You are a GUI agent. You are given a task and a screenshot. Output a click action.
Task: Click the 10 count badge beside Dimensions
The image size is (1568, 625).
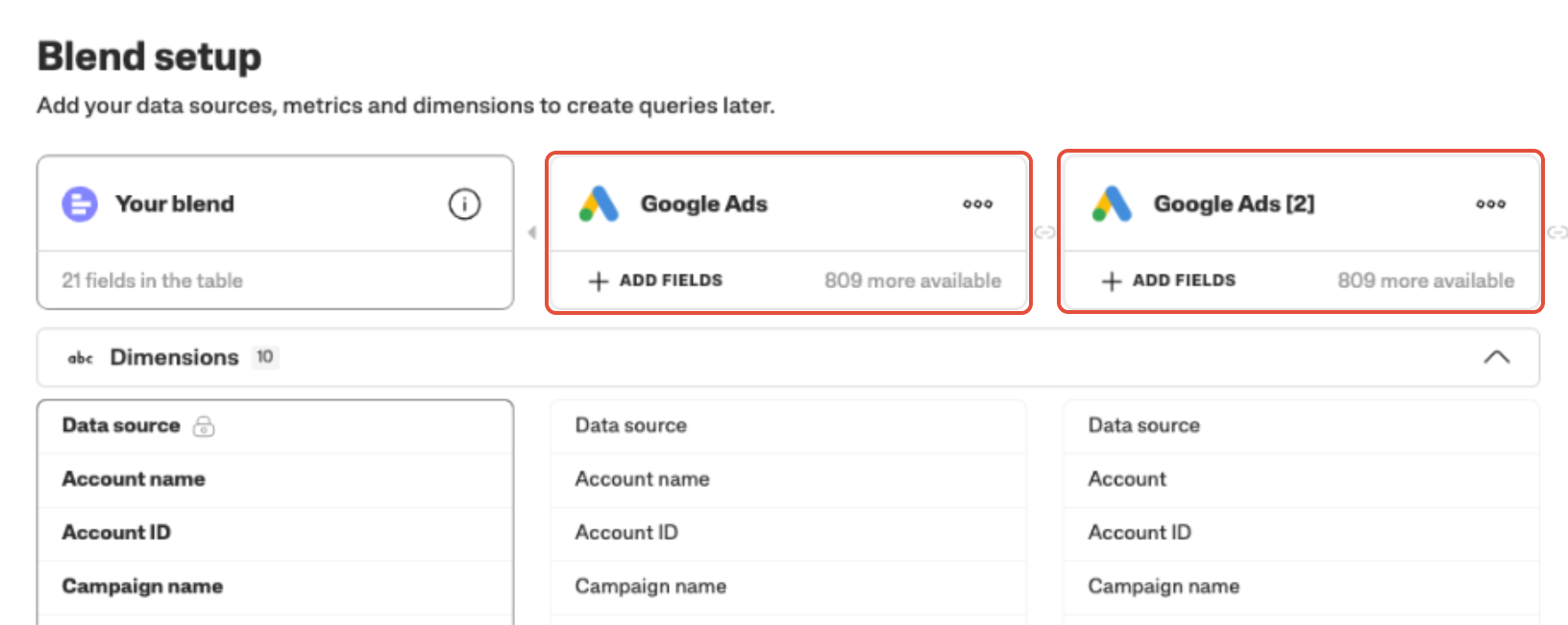point(264,357)
